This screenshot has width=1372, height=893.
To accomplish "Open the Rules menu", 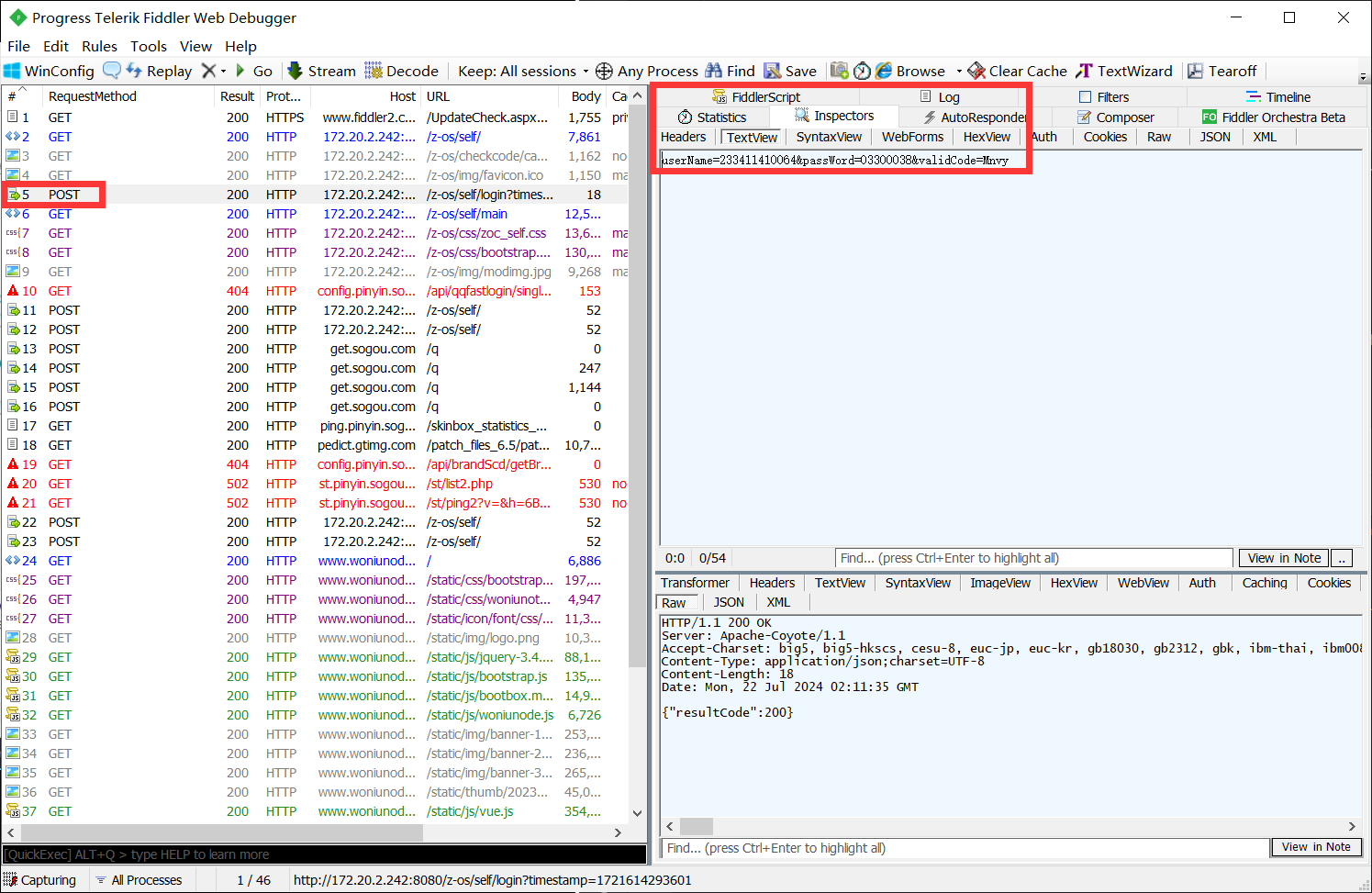I will [99, 46].
